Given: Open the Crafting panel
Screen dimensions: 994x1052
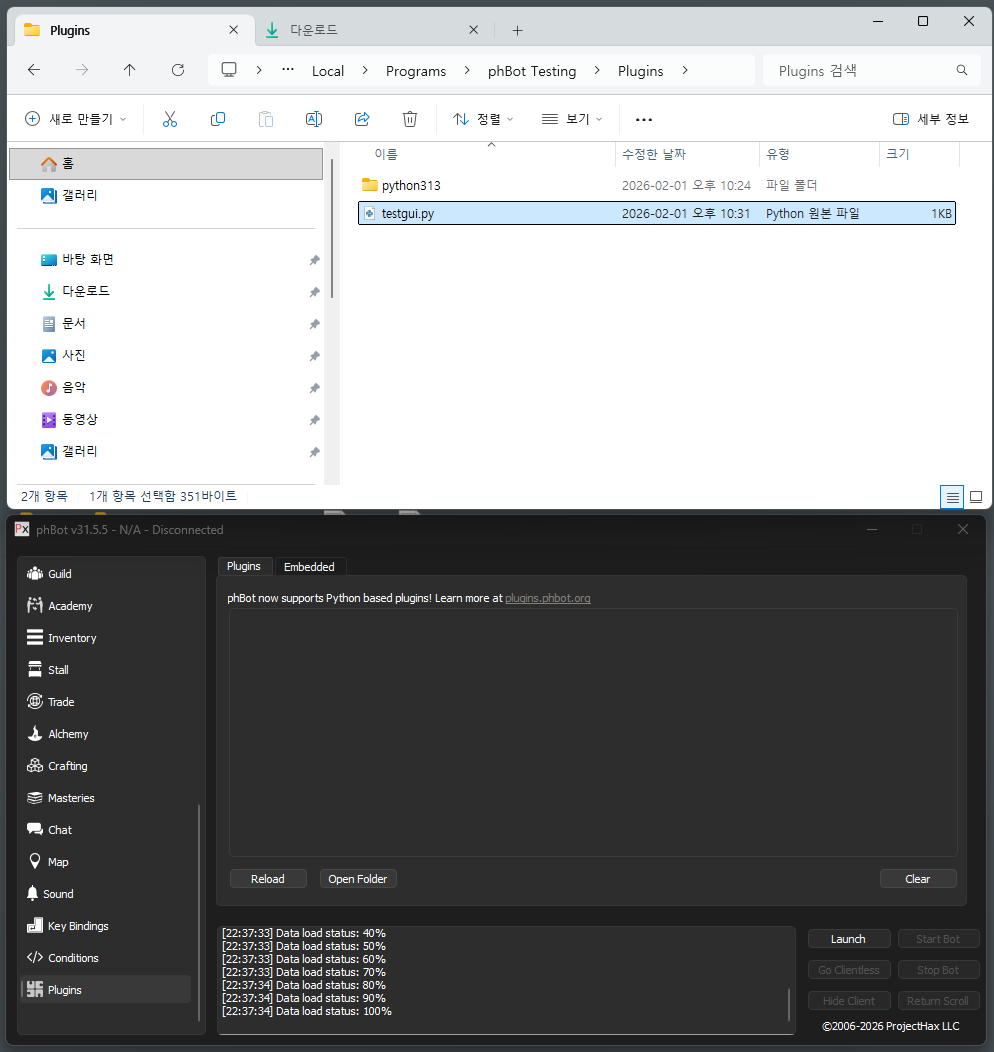Looking at the screenshot, I should coord(67,766).
